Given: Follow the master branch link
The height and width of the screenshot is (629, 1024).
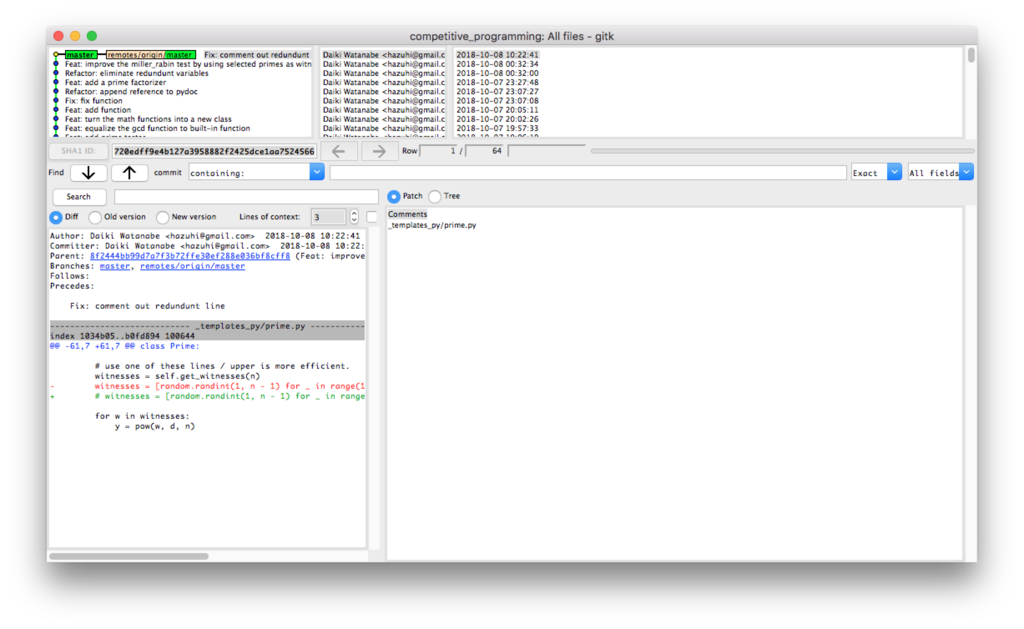Looking at the screenshot, I should (115, 266).
